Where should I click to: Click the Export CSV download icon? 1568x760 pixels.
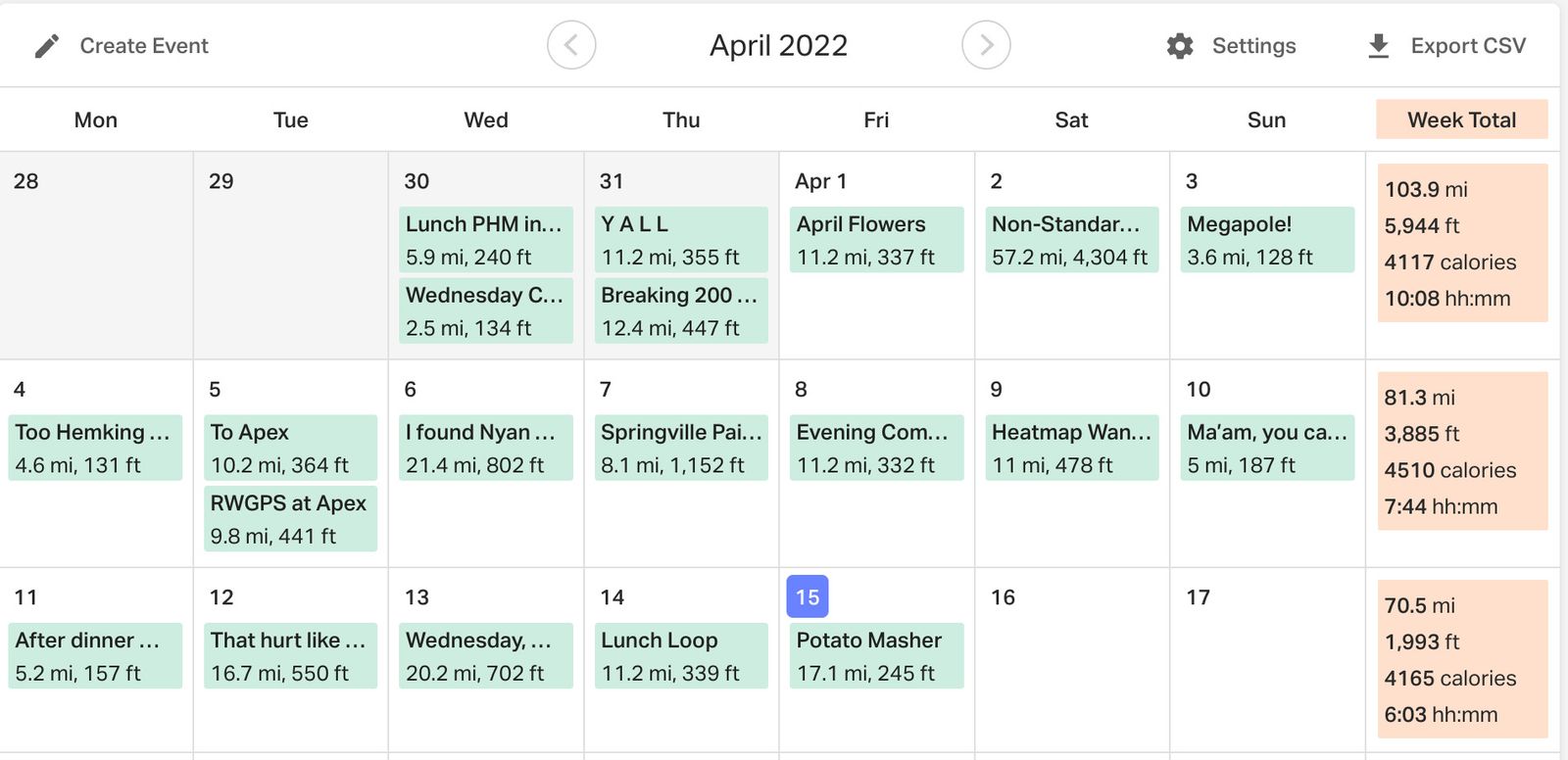[1378, 46]
